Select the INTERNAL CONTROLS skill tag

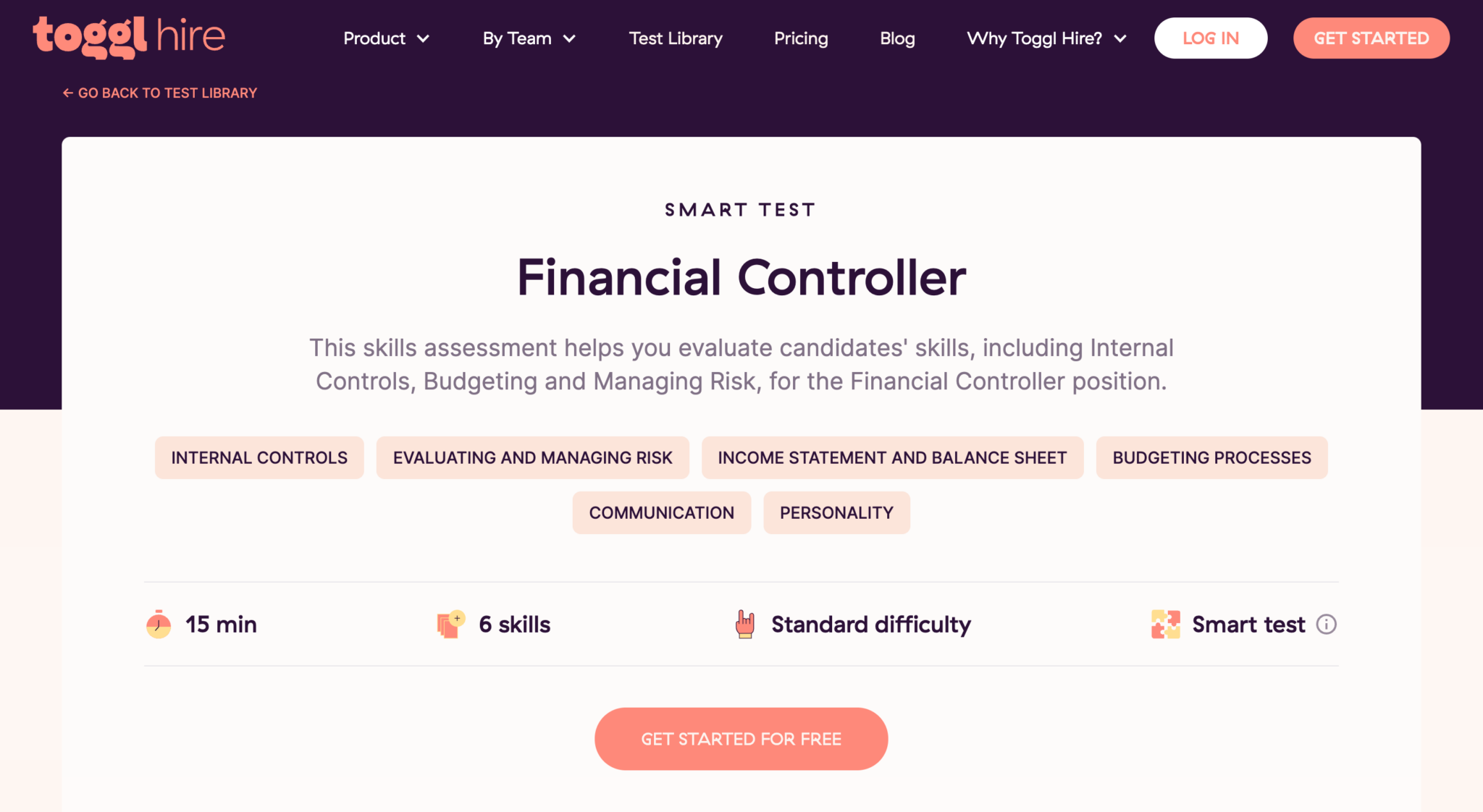(x=259, y=457)
